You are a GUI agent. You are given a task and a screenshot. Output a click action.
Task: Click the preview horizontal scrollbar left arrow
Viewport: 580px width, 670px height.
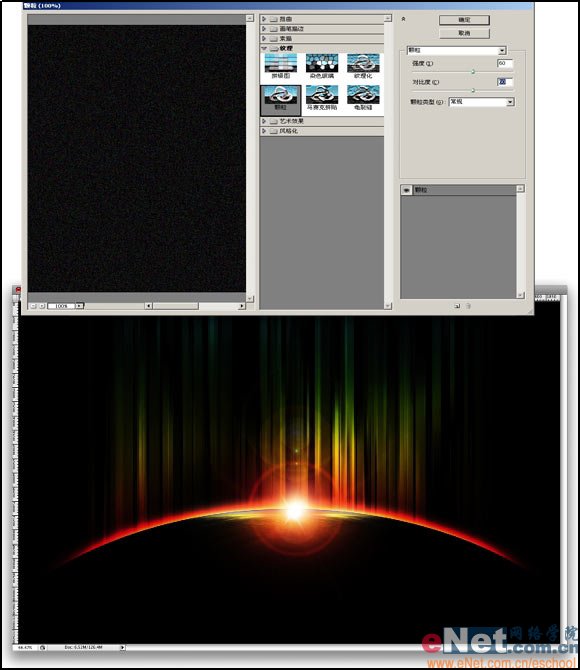click(x=148, y=306)
